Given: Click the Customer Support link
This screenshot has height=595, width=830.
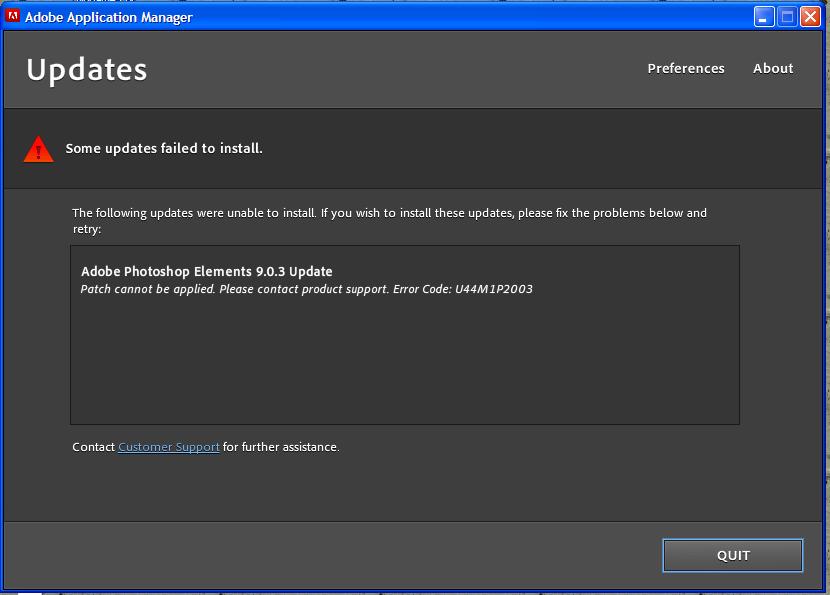Looking at the screenshot, I should pos(167,447).
